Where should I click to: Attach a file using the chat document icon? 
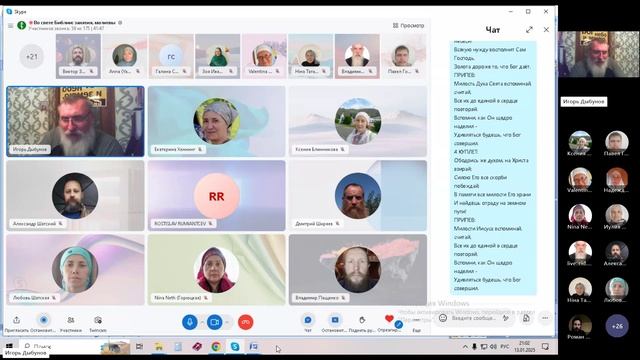click(527, 318)
